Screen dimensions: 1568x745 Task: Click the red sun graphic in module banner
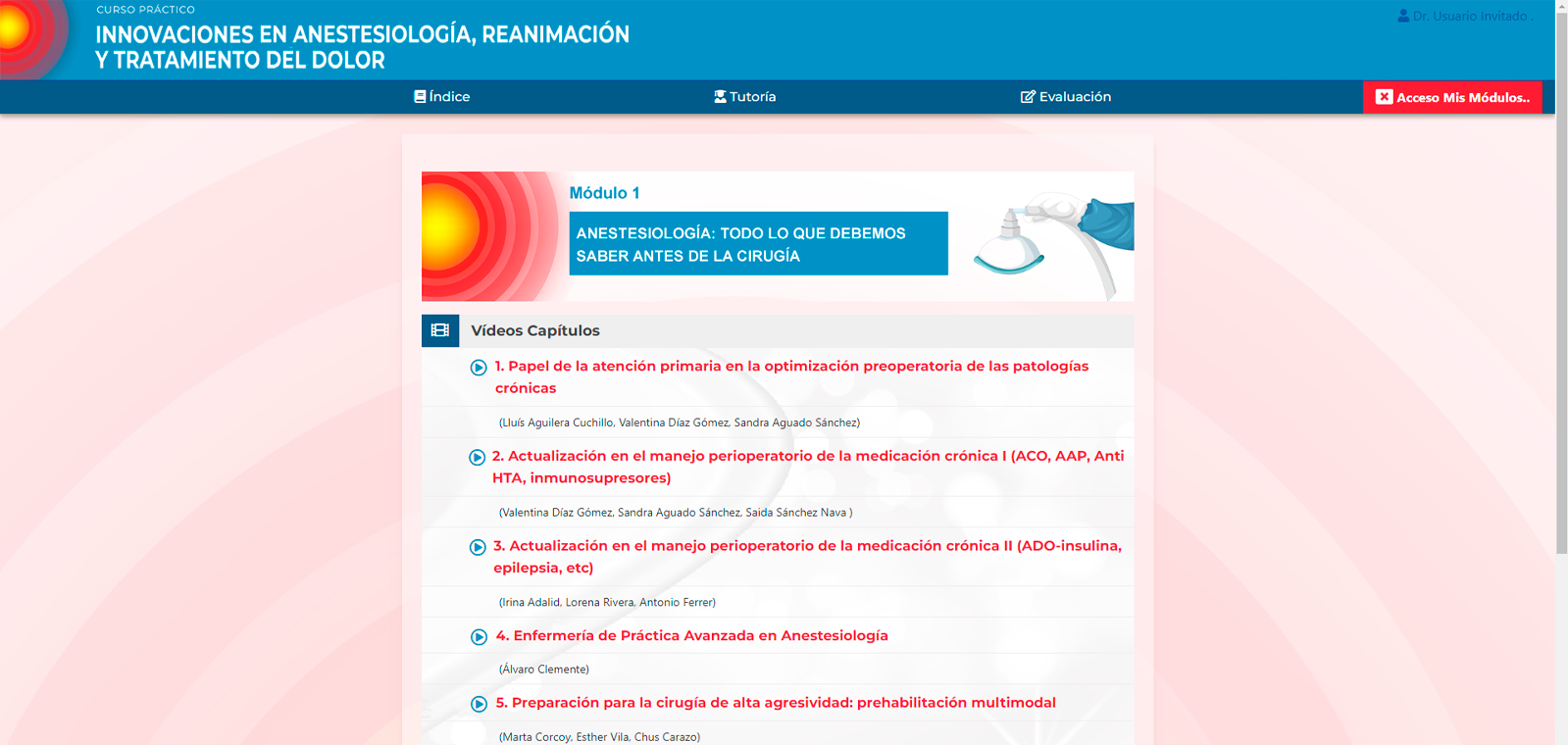point(490,236)
